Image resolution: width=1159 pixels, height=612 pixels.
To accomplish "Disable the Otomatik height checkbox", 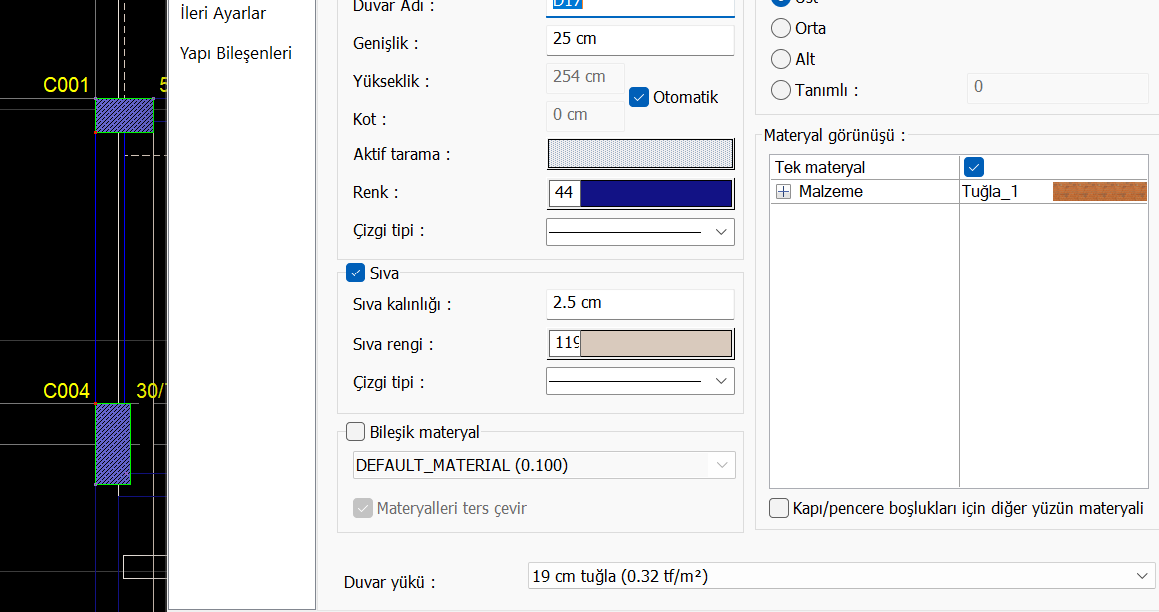I will point(640,97).
